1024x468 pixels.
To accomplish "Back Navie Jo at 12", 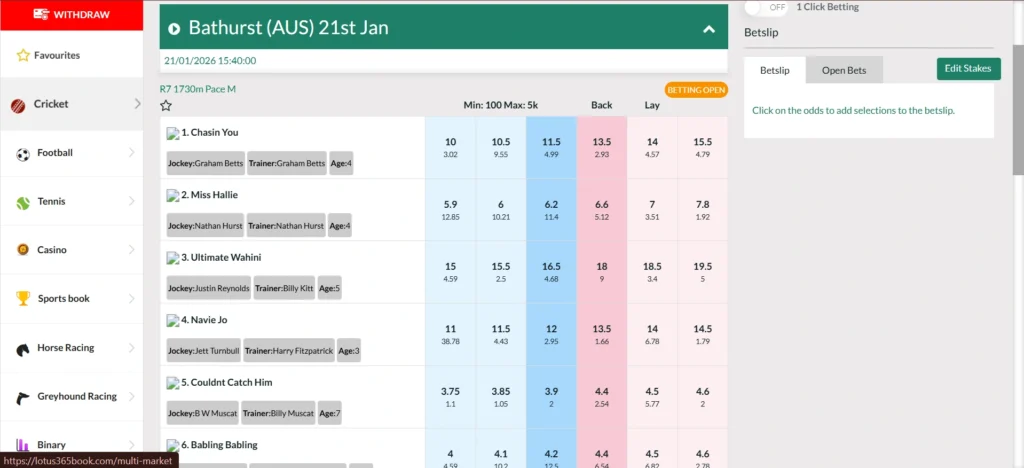I will [551, 335].
